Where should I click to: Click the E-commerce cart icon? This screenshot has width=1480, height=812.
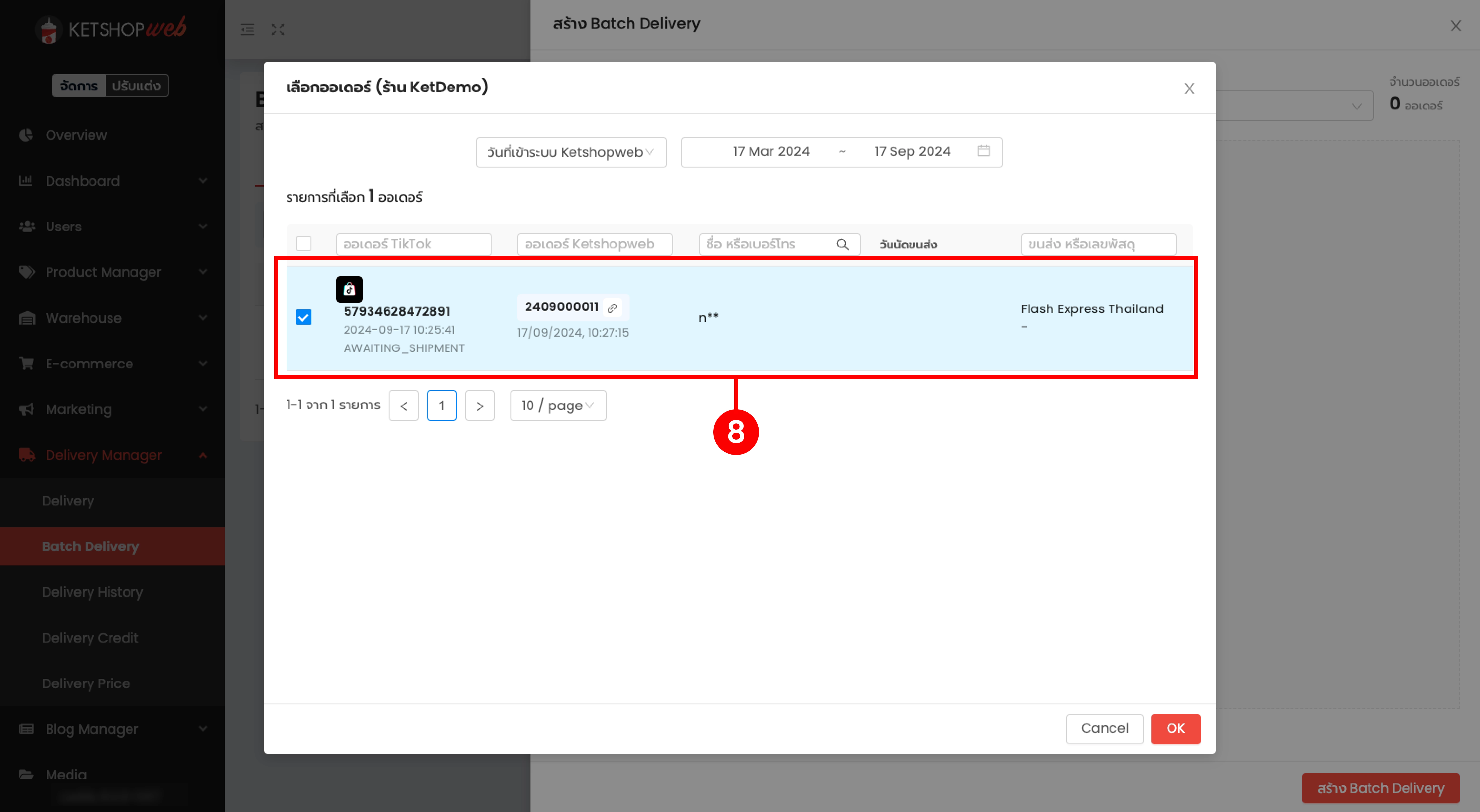click(26, 363)
